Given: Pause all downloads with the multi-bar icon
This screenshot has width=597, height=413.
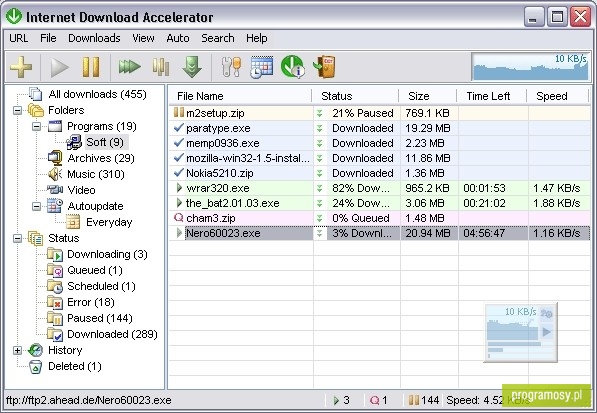Looking at the screenshot, I should click(x=161, y=67).
